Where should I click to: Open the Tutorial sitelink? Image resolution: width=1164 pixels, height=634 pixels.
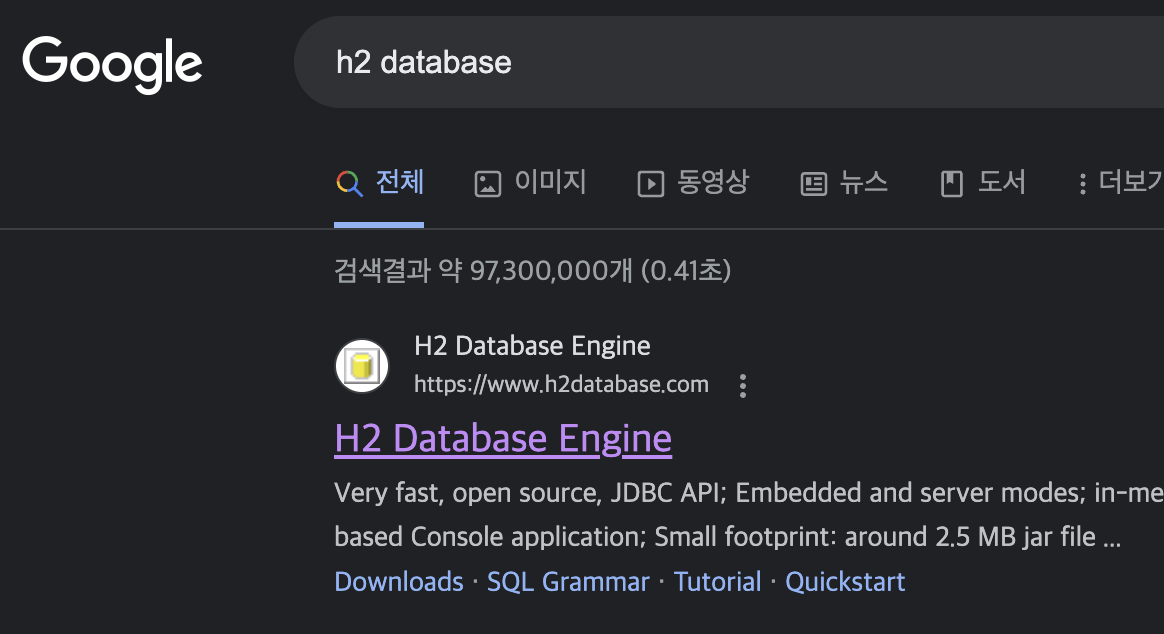[717, 581]
